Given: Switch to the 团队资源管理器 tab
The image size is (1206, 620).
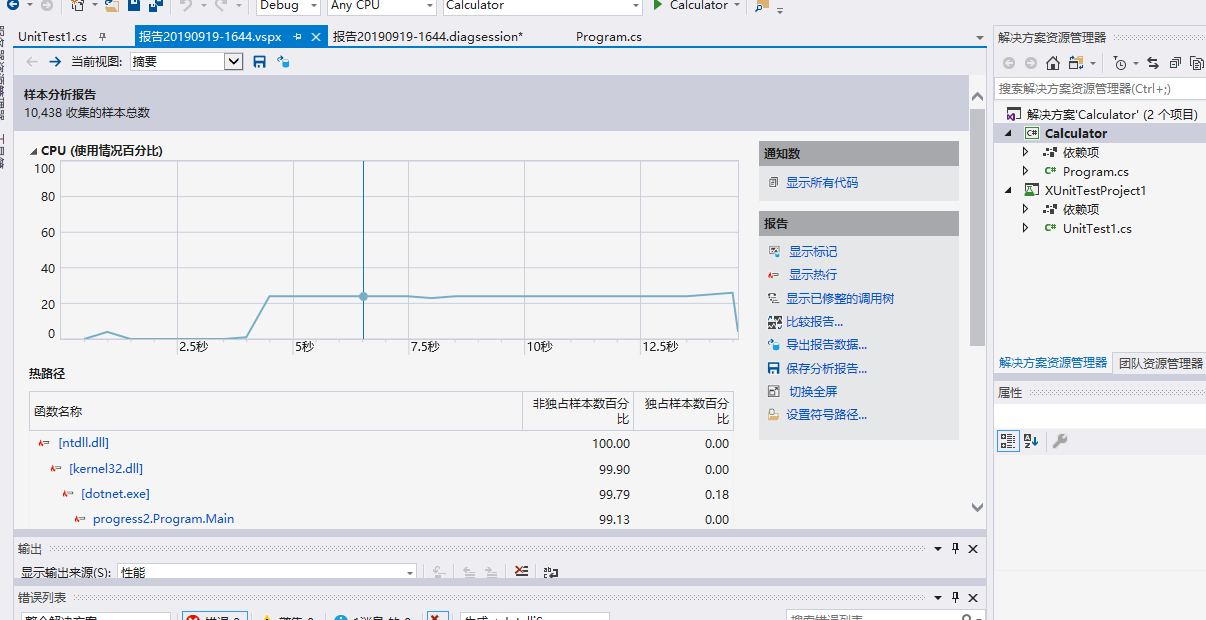Looking at the screenshot, I should (x=1160, y=363).
